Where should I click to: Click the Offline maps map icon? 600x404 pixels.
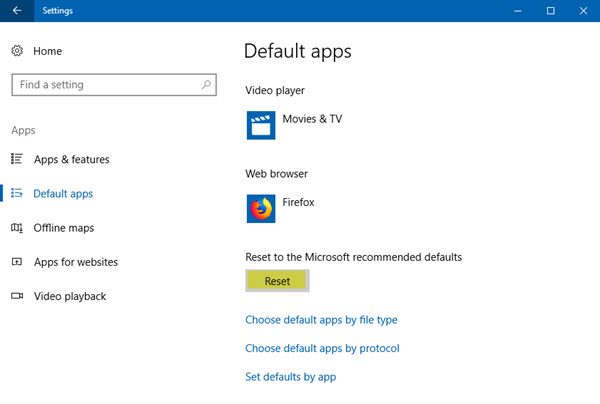point(17,228)
